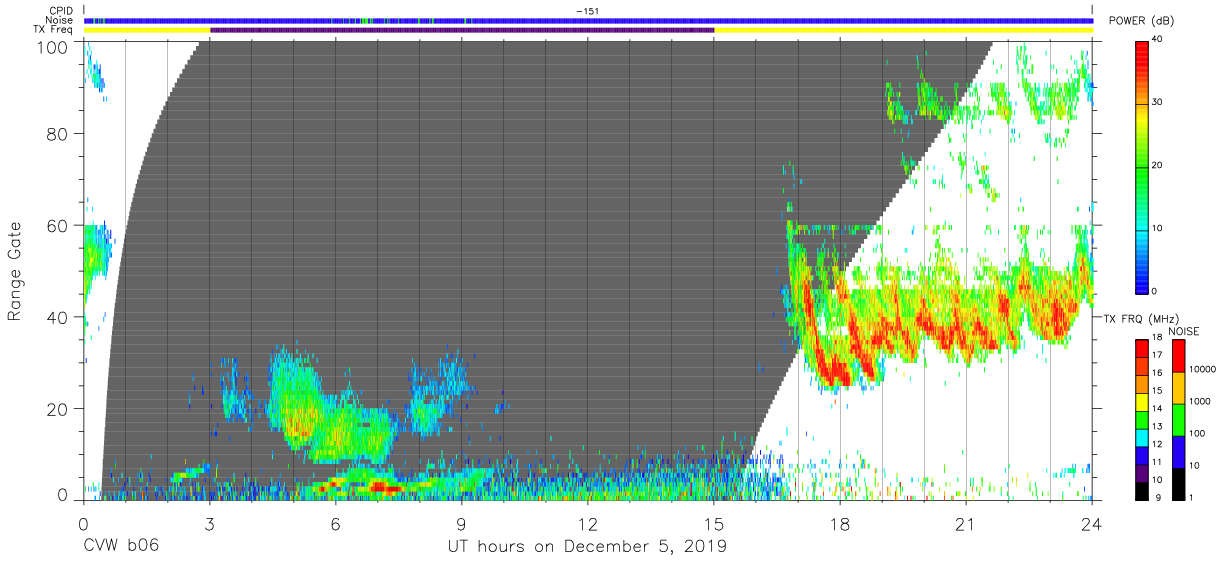1228x567 pixels.
Task: Click the 'UT hours on December 5, 2019' label
Action: tap(586, 546)
